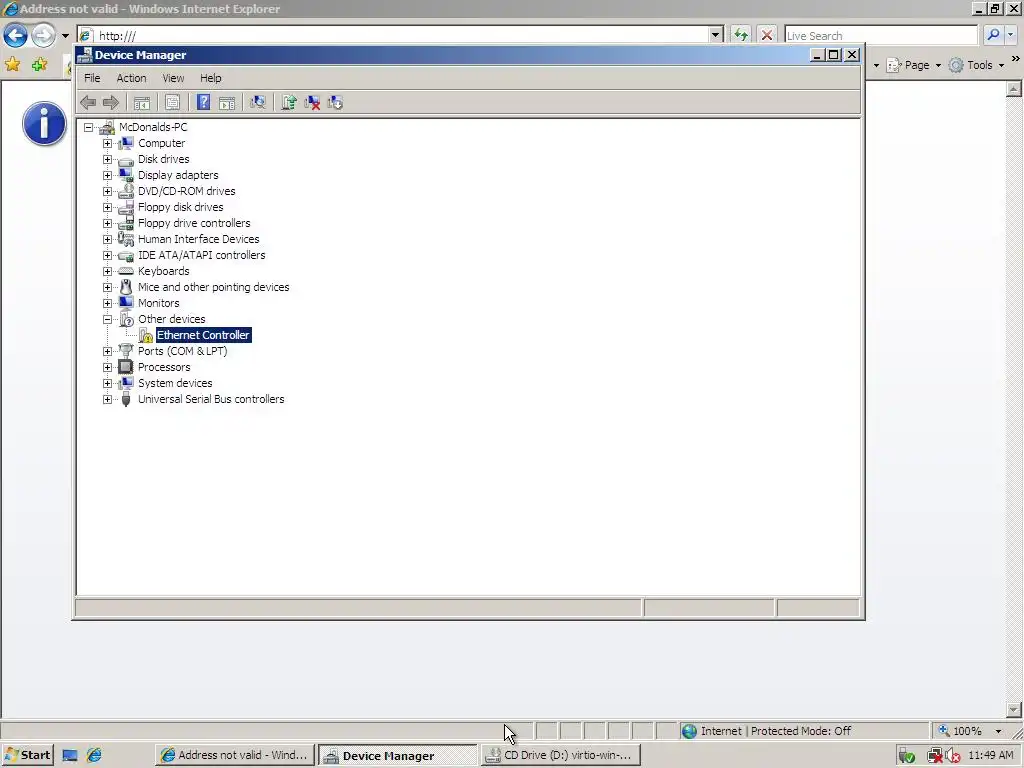The image size is (1024, 768).
Task: Expand the DVD/CD-ROM drives category
Action: (107, 191)
